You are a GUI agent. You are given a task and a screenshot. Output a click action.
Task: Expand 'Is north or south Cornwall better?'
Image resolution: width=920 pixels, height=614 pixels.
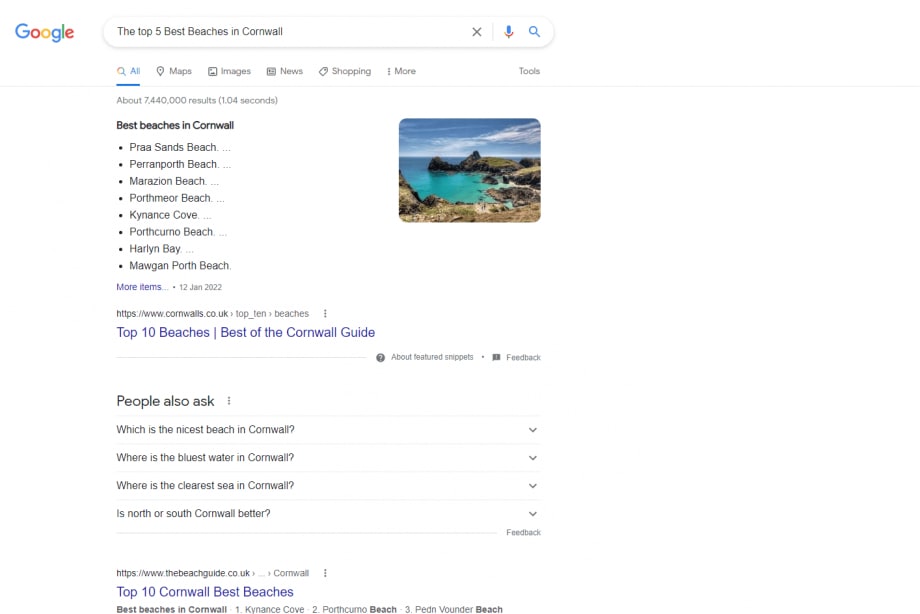point(531,513)
